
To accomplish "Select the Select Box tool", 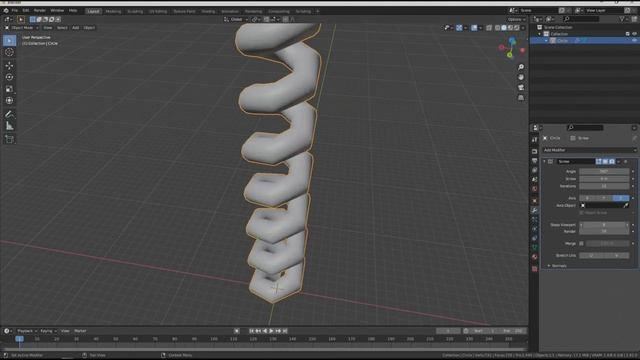I will coord(9,40).
